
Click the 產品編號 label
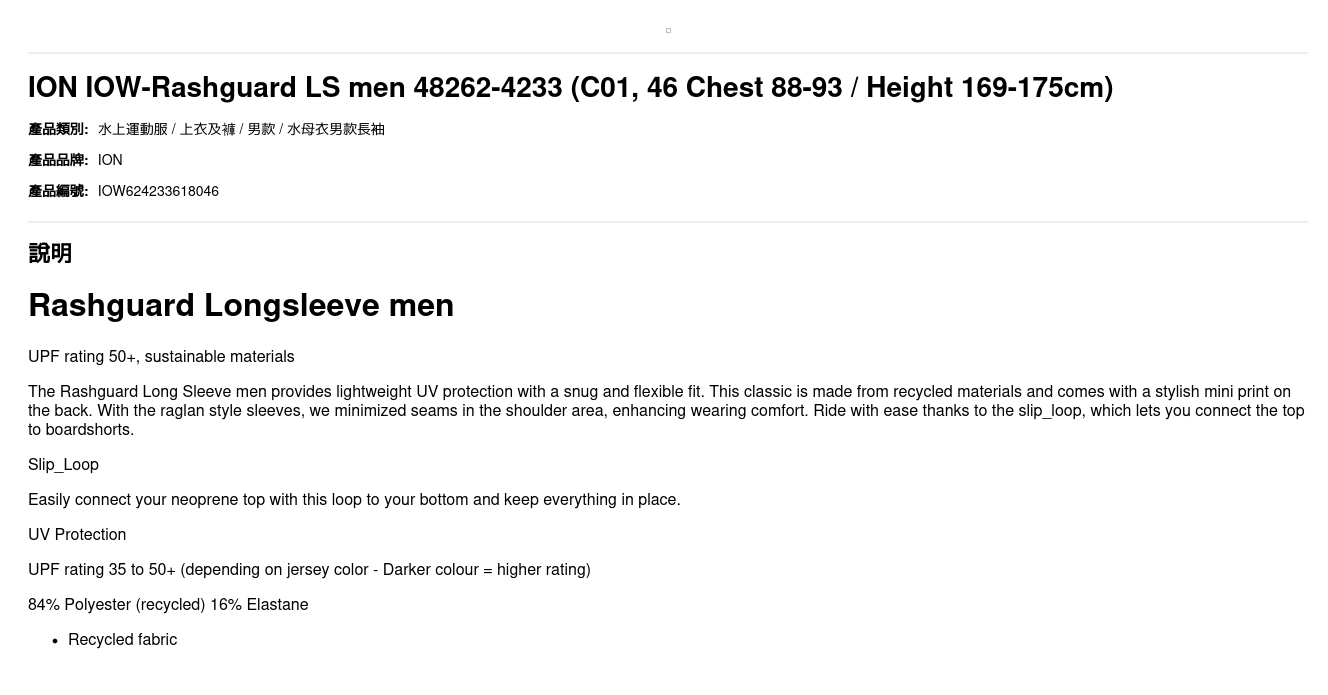point(58,191)
